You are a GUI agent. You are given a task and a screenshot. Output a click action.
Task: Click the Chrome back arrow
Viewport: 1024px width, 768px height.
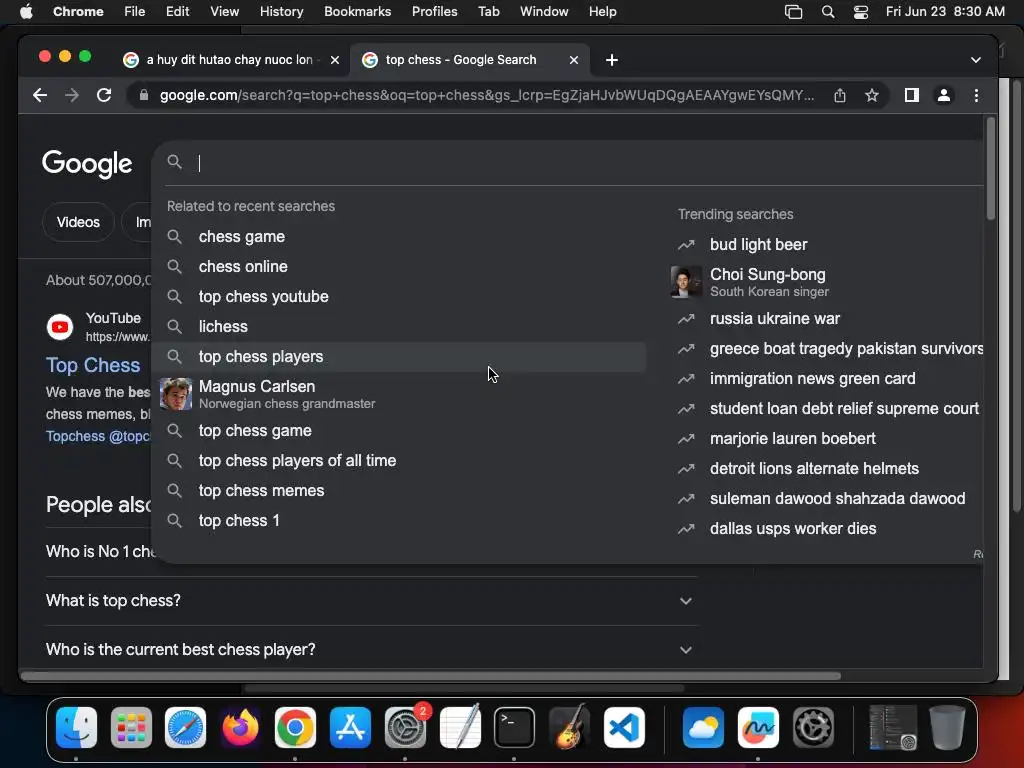coord(40,95)
